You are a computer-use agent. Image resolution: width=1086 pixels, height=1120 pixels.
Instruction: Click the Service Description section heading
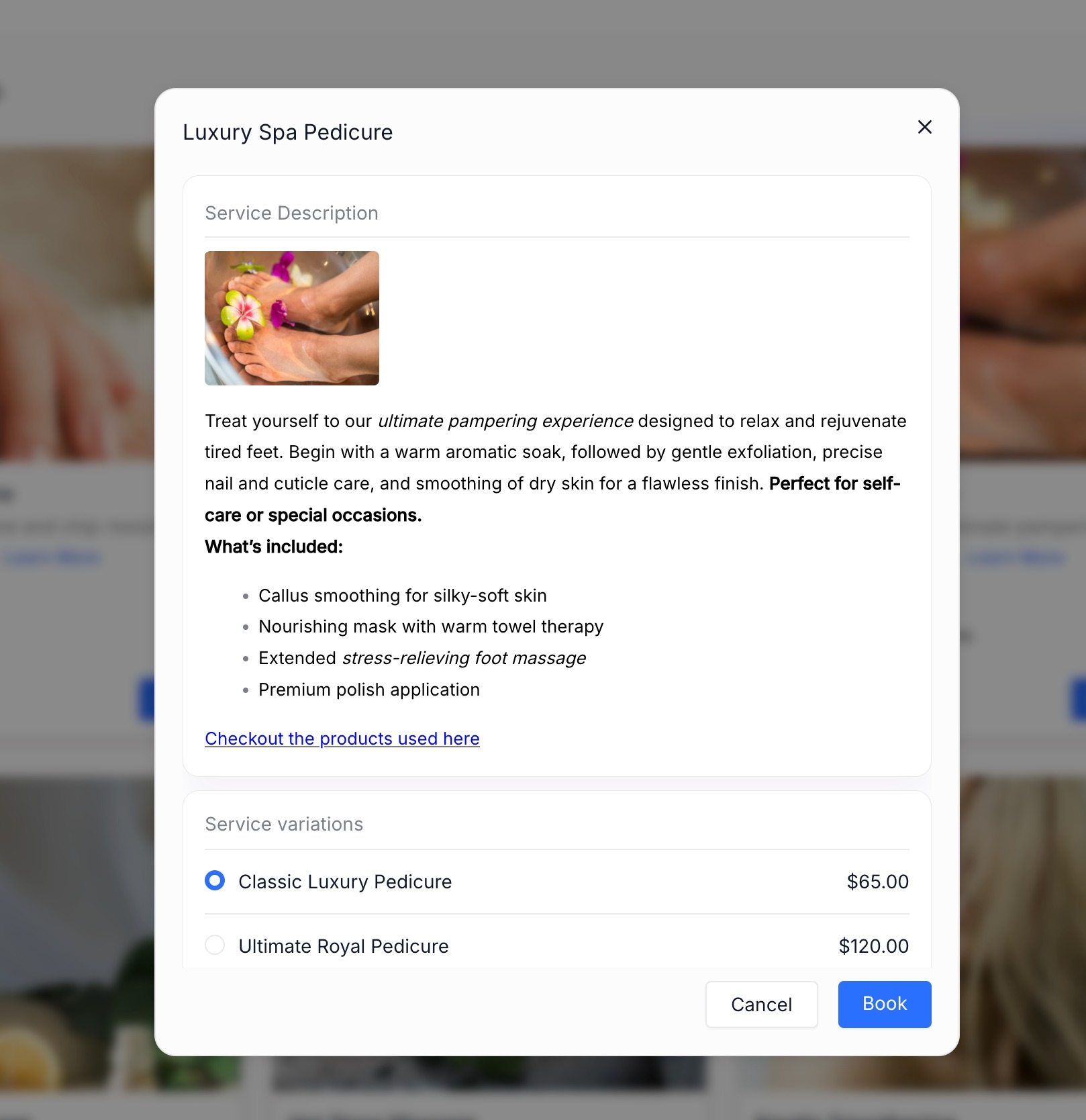click(291, 213)
